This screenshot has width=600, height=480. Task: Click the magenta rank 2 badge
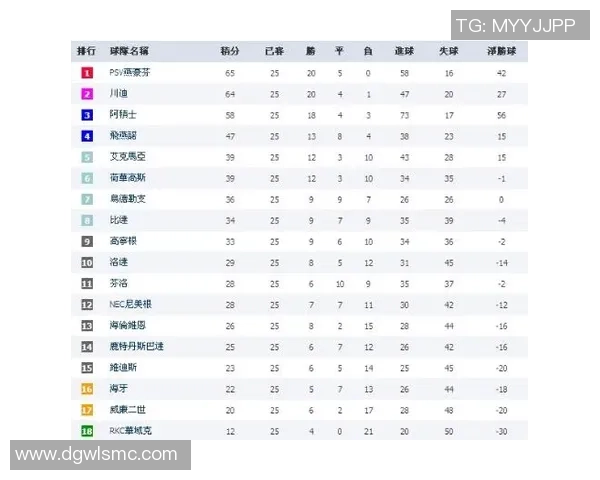pyautogui.click(x=87, y=94)
